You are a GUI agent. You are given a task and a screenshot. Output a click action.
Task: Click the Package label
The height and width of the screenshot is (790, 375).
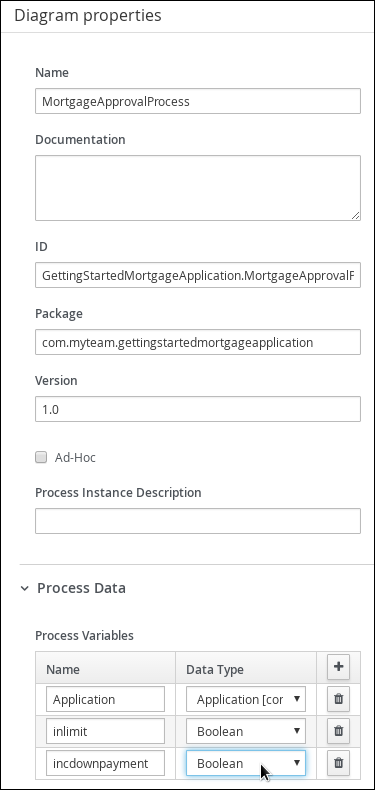coord(58,314)
